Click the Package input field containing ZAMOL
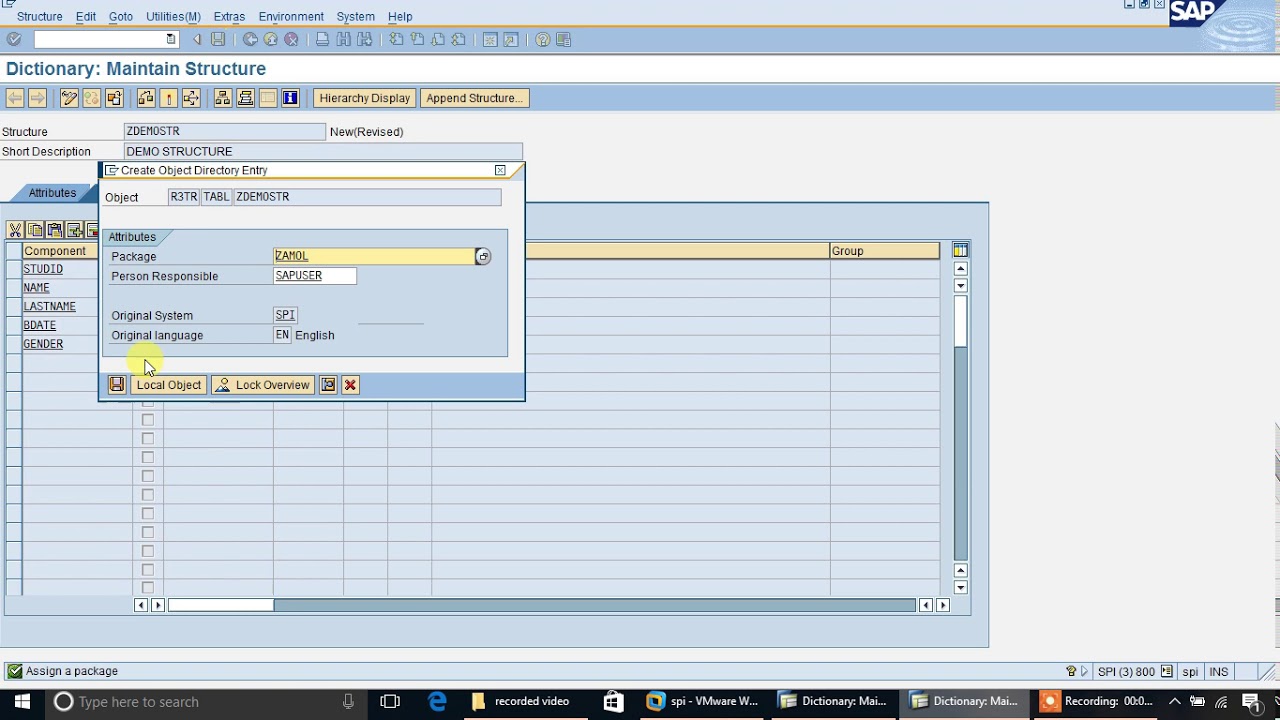1280x720 pixels. tap(374, 256)
